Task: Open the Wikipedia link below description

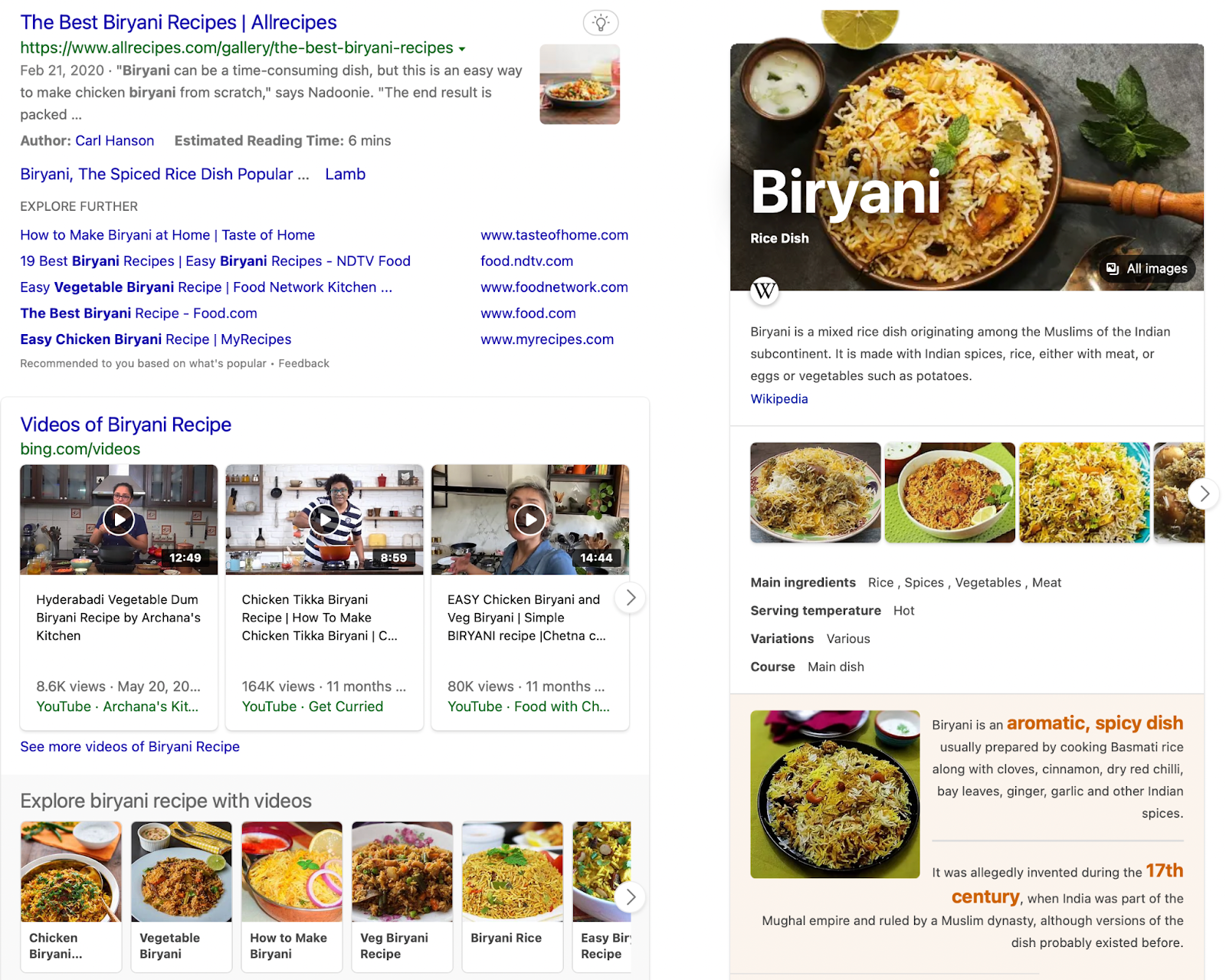Action: (779, 398)
